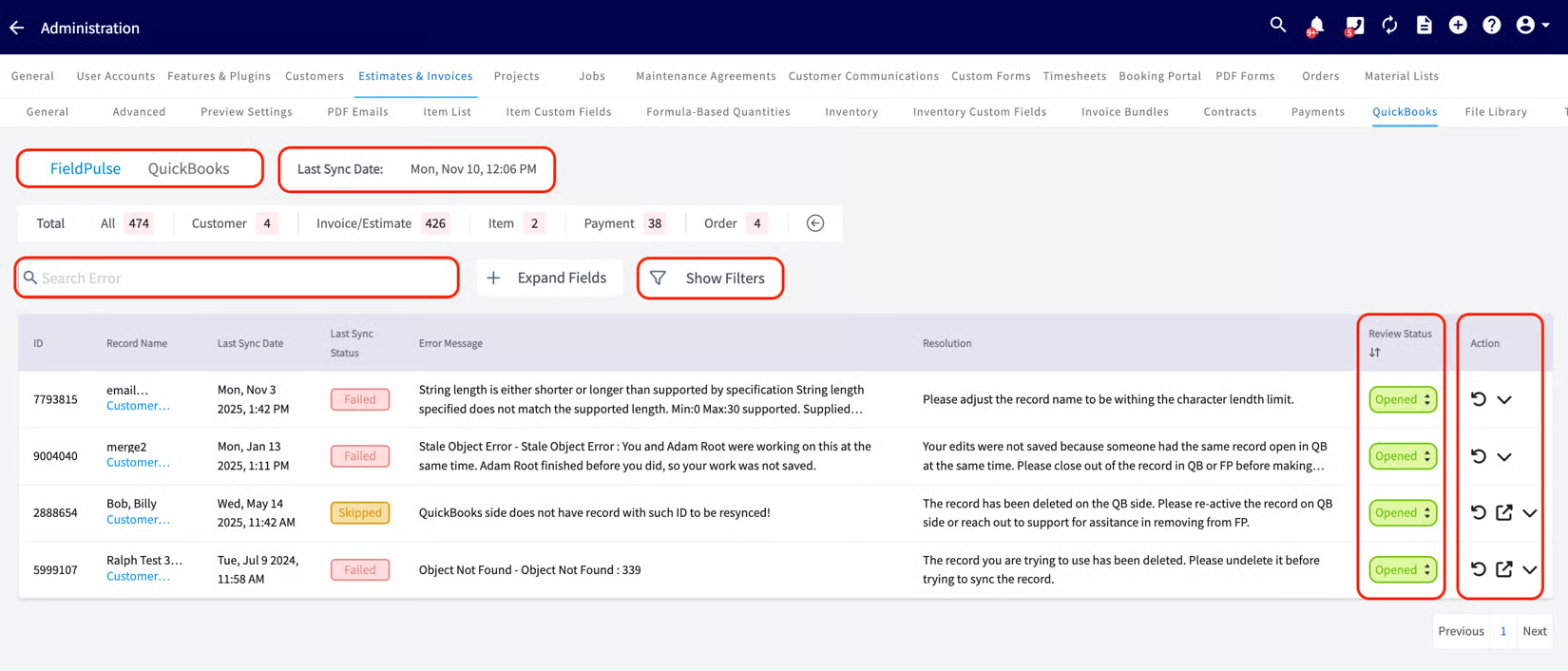The width and height of the screenshot is (1568, 671).
Task: Resync Ralph Test 3 record retry icon
Action: (1478, 569)
